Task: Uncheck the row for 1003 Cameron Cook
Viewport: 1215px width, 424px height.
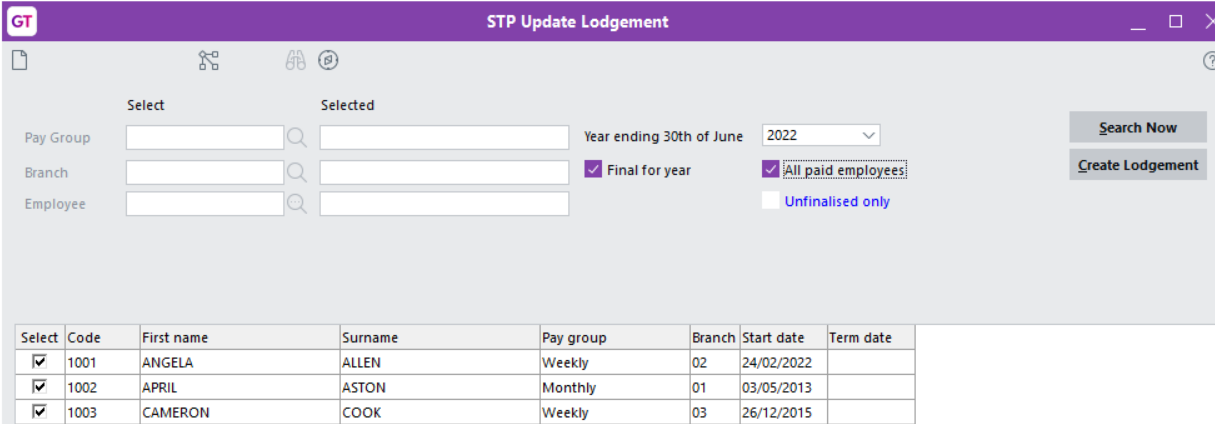Action: click(x=40, y=412)
